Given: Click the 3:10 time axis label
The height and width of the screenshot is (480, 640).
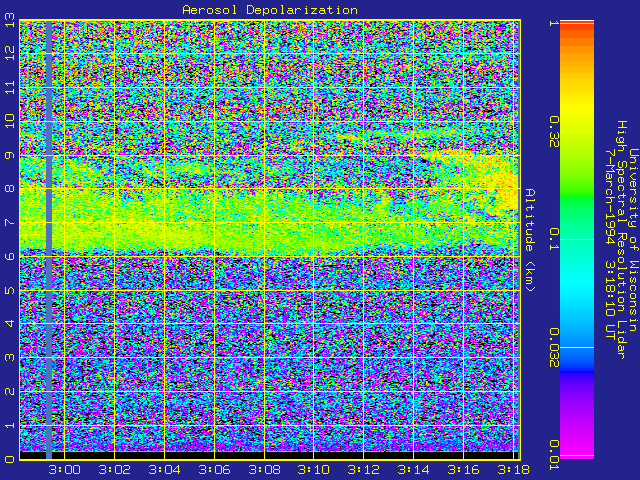Looking at the screenshot, I should click(x=314, y=470).
